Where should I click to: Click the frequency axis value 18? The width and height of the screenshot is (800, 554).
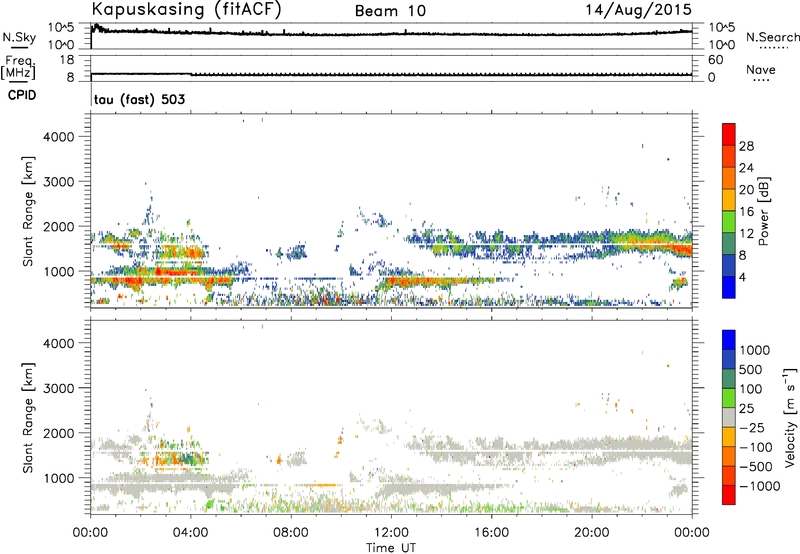tap(67, 60)
